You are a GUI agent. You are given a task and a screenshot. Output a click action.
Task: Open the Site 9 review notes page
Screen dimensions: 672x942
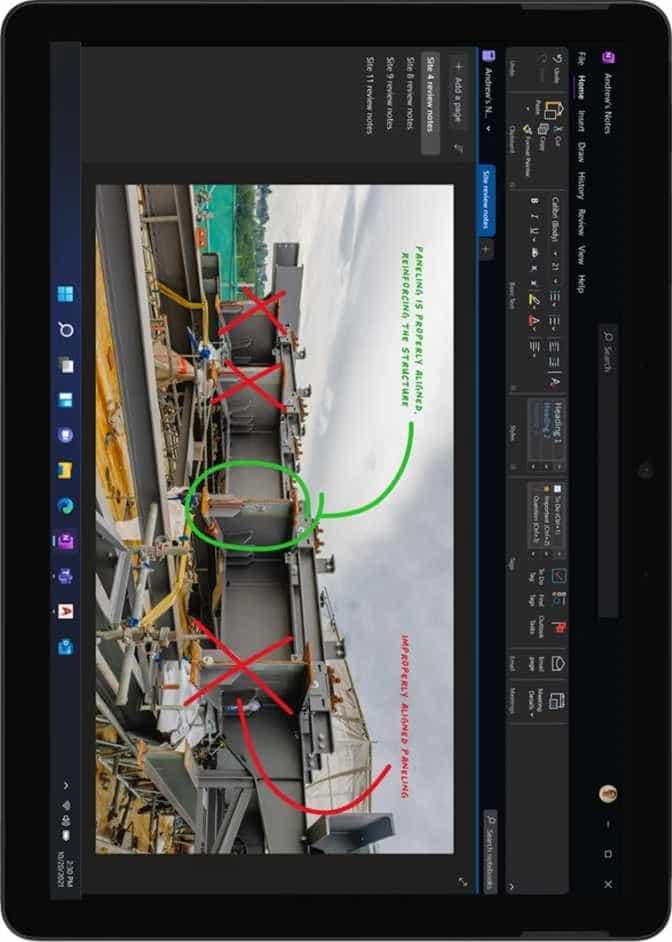[x=389, y=93]
